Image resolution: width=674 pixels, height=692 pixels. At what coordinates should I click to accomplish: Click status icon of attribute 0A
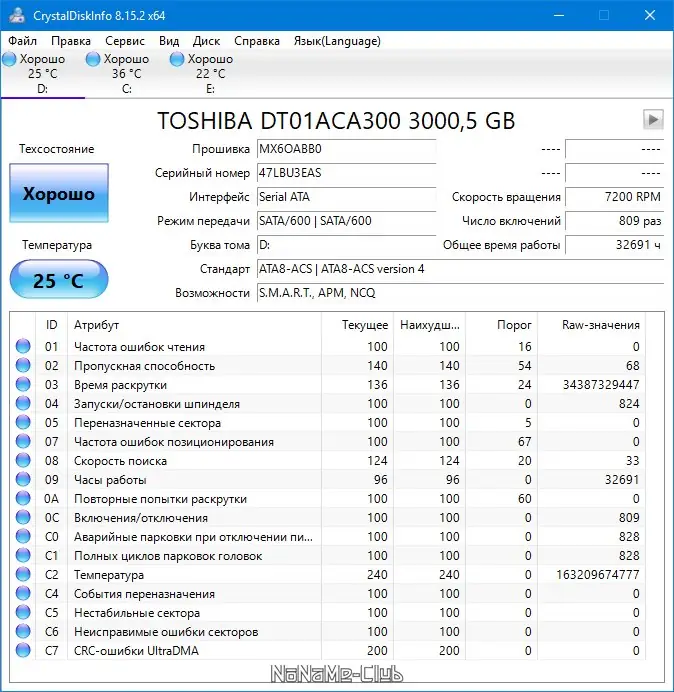(x=23, y=498)
